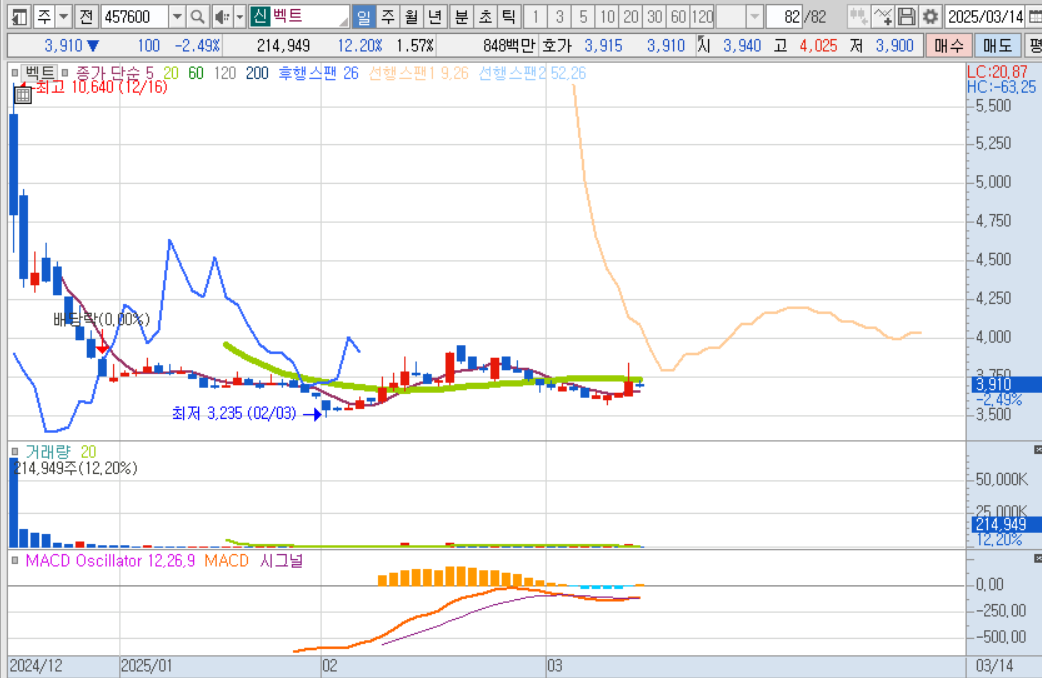The height and width of the screenshot is (678, 1042).
Task: Select the 틱 tick period
Action: [508, 16]
